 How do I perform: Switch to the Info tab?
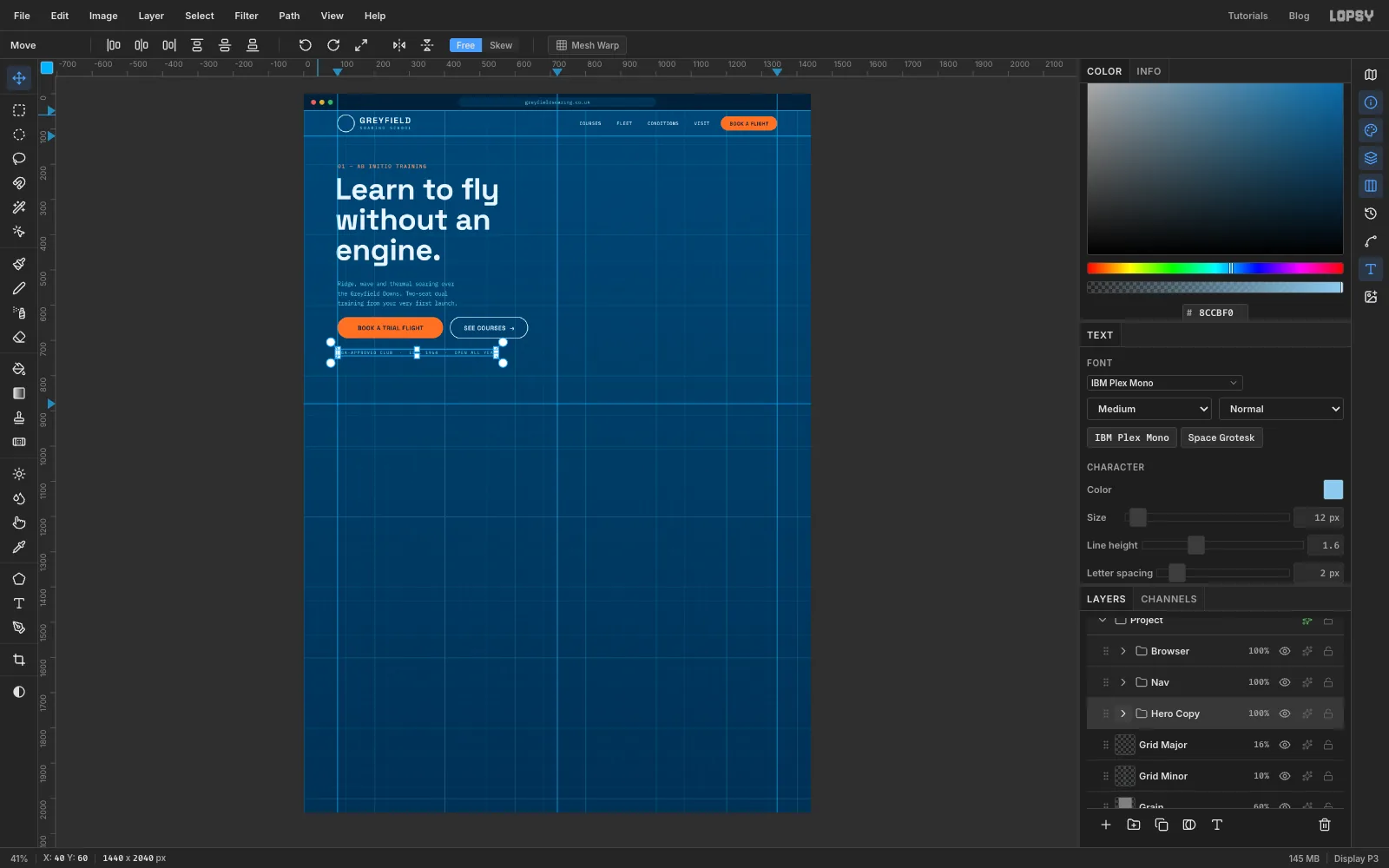1149,71
